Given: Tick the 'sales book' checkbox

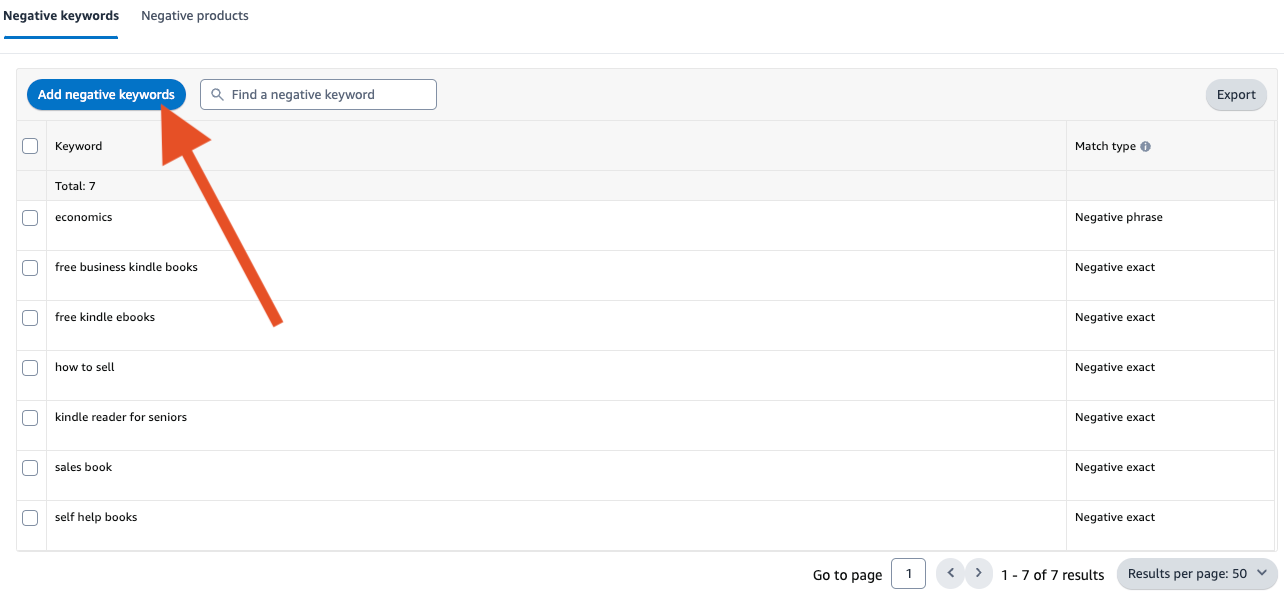Looking at the screenshot, I should click(x=30, y=467).
